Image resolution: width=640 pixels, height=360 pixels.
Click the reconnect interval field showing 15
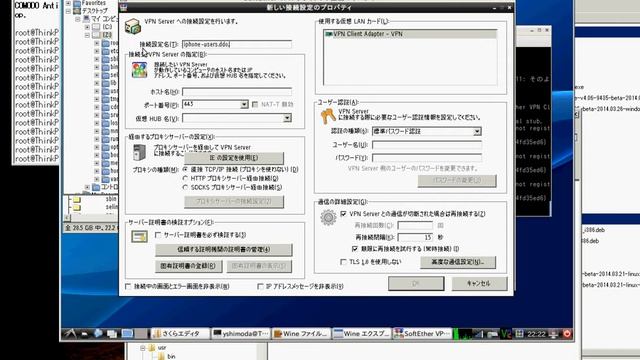[415, 237]
